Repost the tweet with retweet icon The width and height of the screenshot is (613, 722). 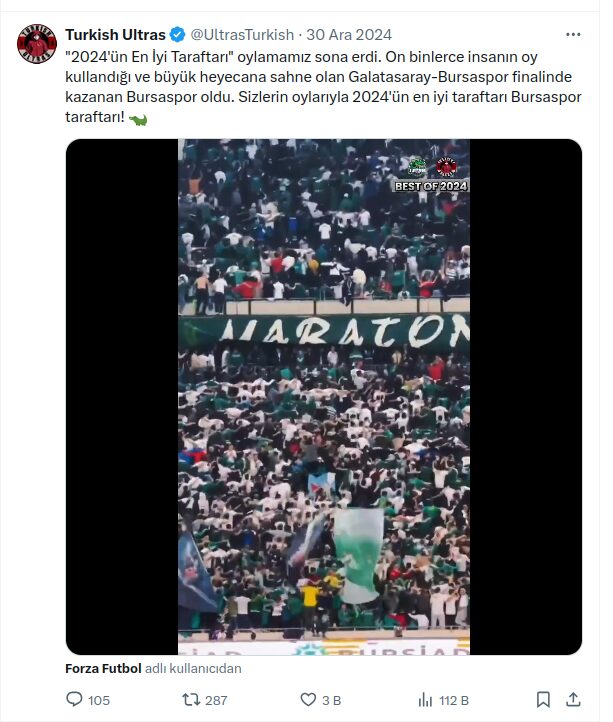(191, 700)
